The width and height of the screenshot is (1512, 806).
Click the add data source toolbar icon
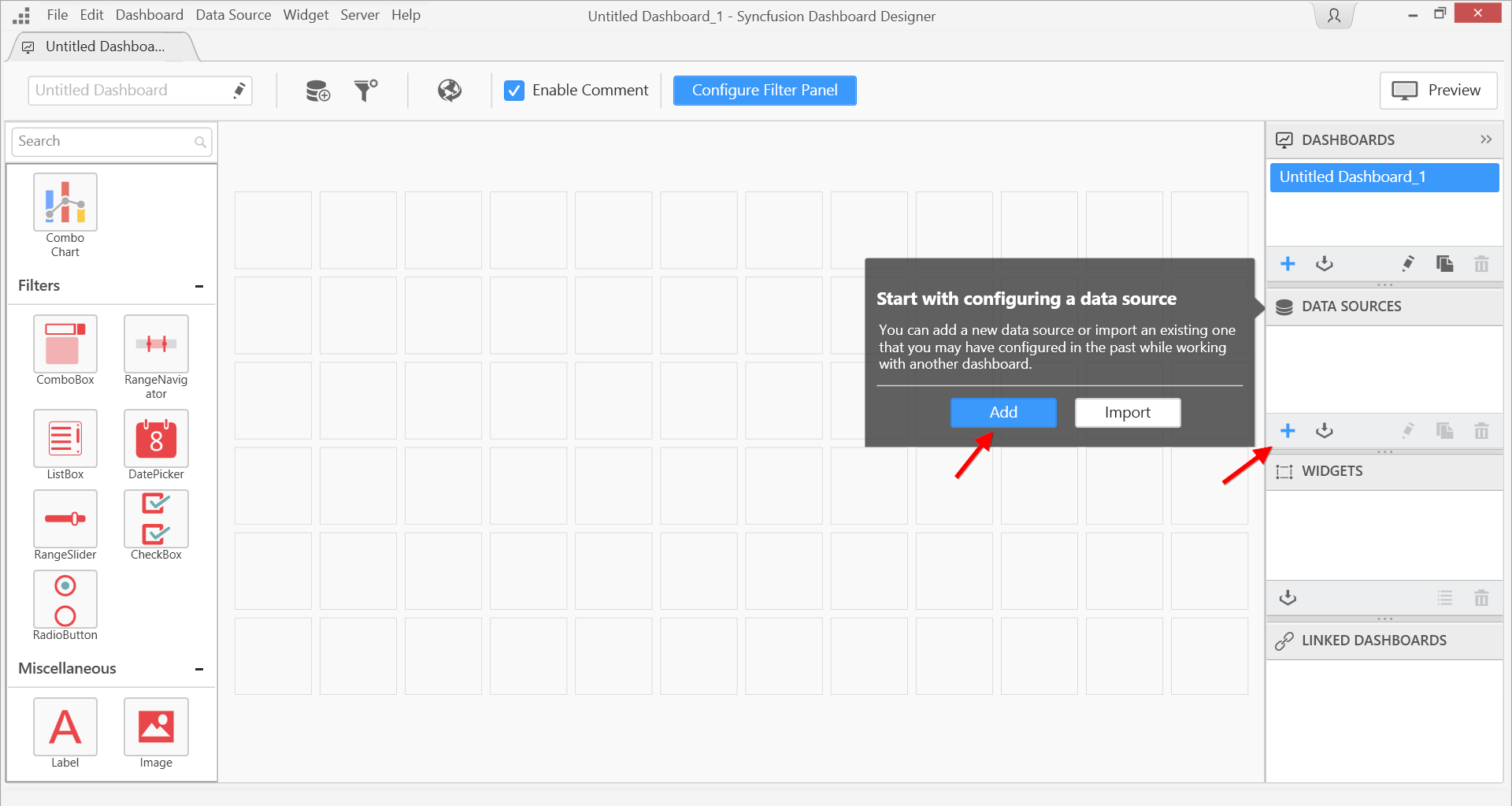pyautogui.click(x=317, y=91)
